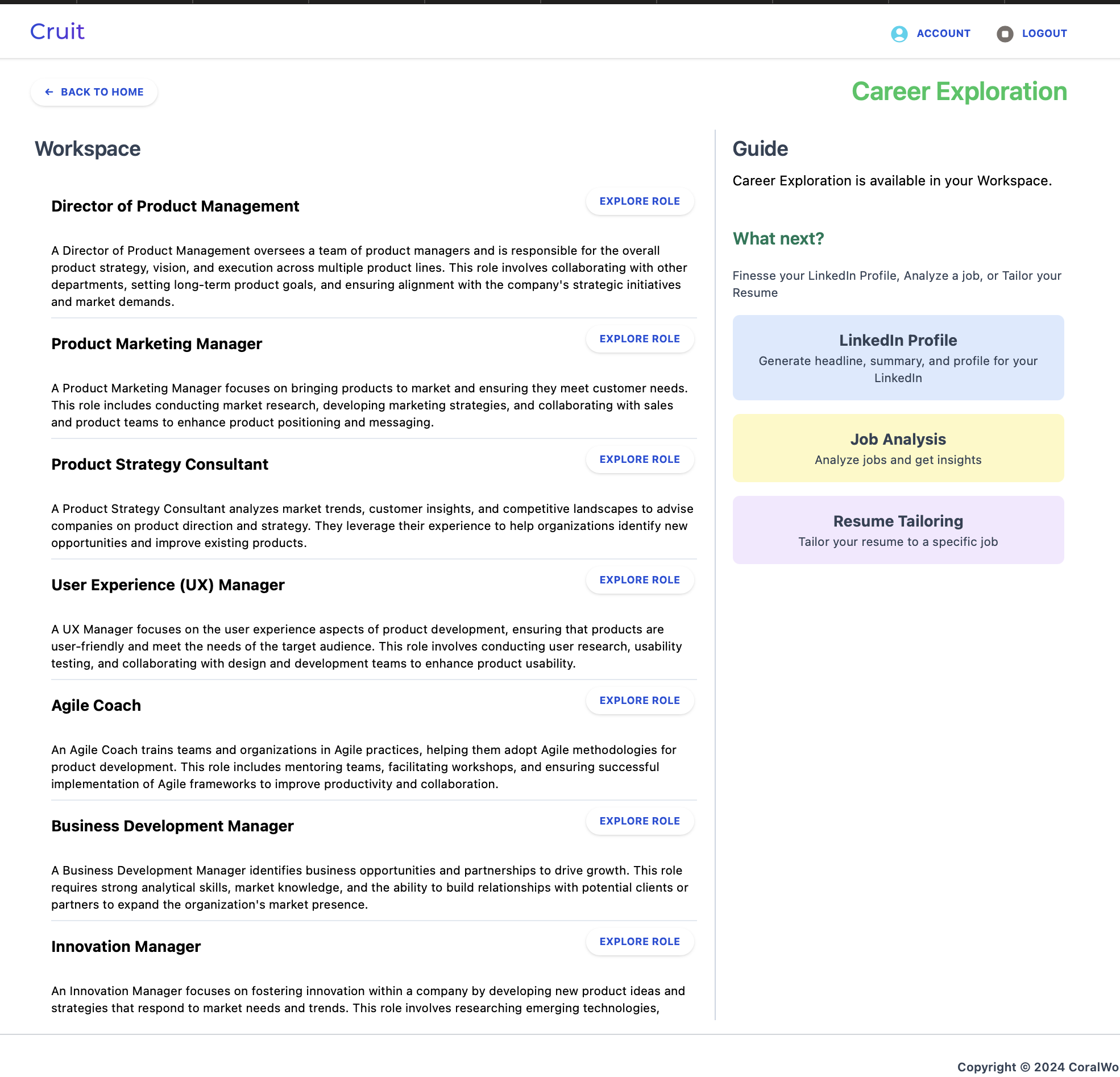Click the Account profile avatar icon
Viewport: 1120px width, 1077px height.
point(899,34)
